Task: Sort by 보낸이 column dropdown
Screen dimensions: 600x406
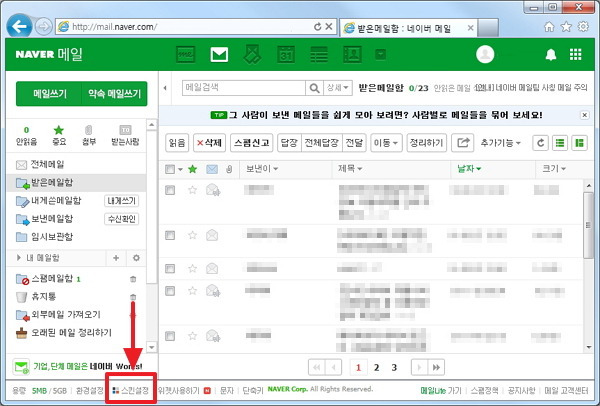Action: (x=262, y=169)
